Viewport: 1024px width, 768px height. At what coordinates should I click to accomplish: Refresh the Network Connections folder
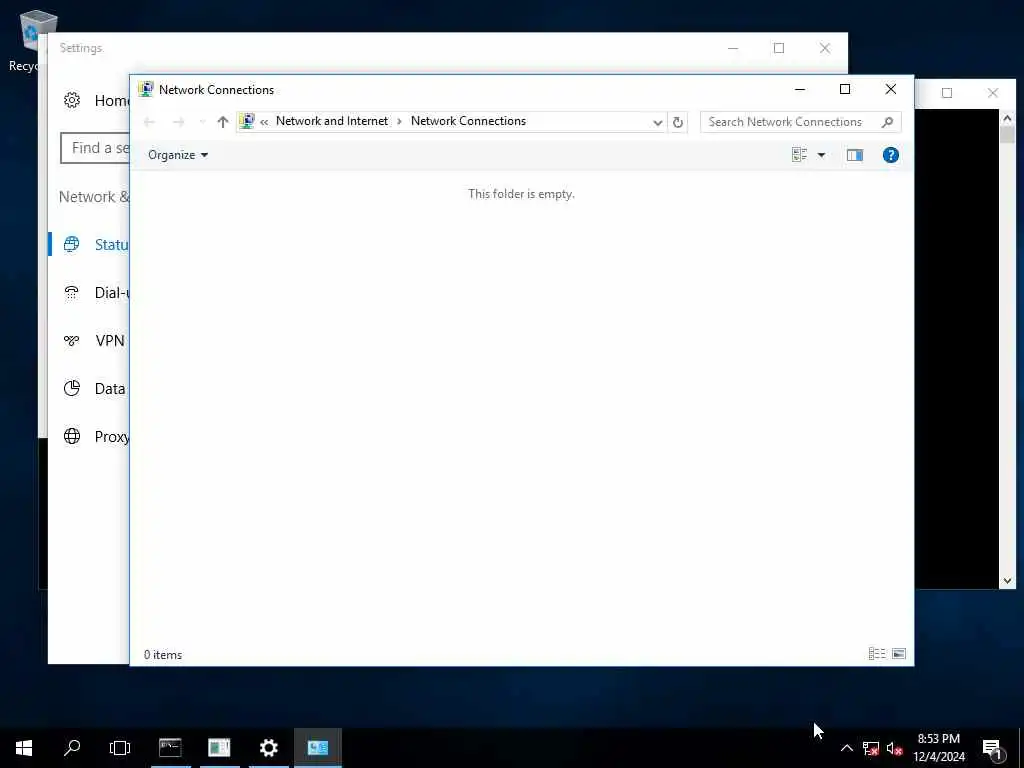pos(678,122)
